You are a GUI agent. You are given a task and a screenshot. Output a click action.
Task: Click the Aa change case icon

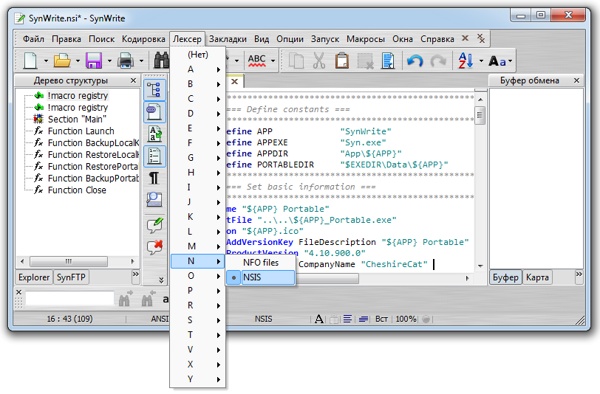(x=497, y=61)
